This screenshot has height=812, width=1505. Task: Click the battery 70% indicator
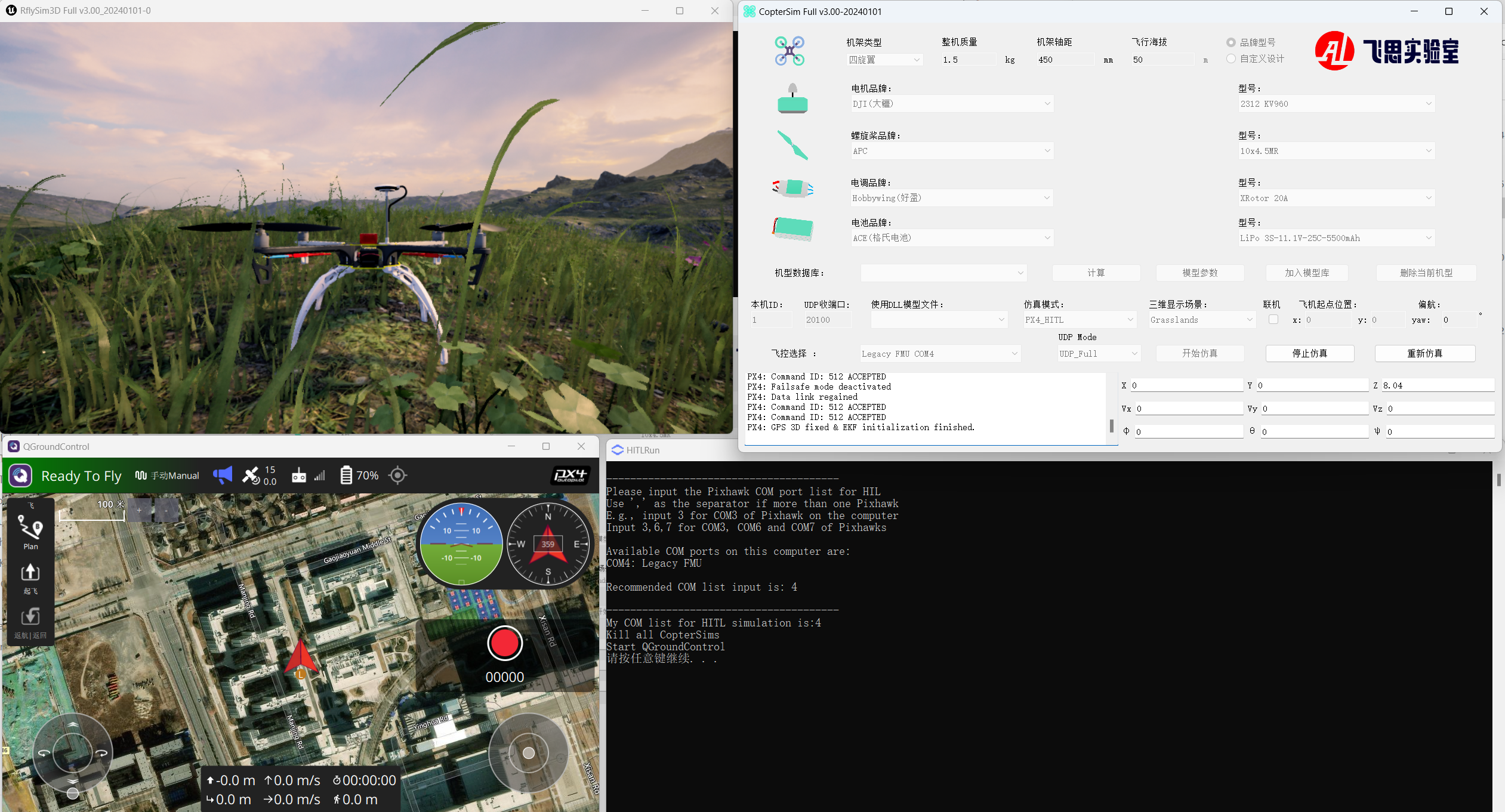pyautogui.click(x=359, y=476)
